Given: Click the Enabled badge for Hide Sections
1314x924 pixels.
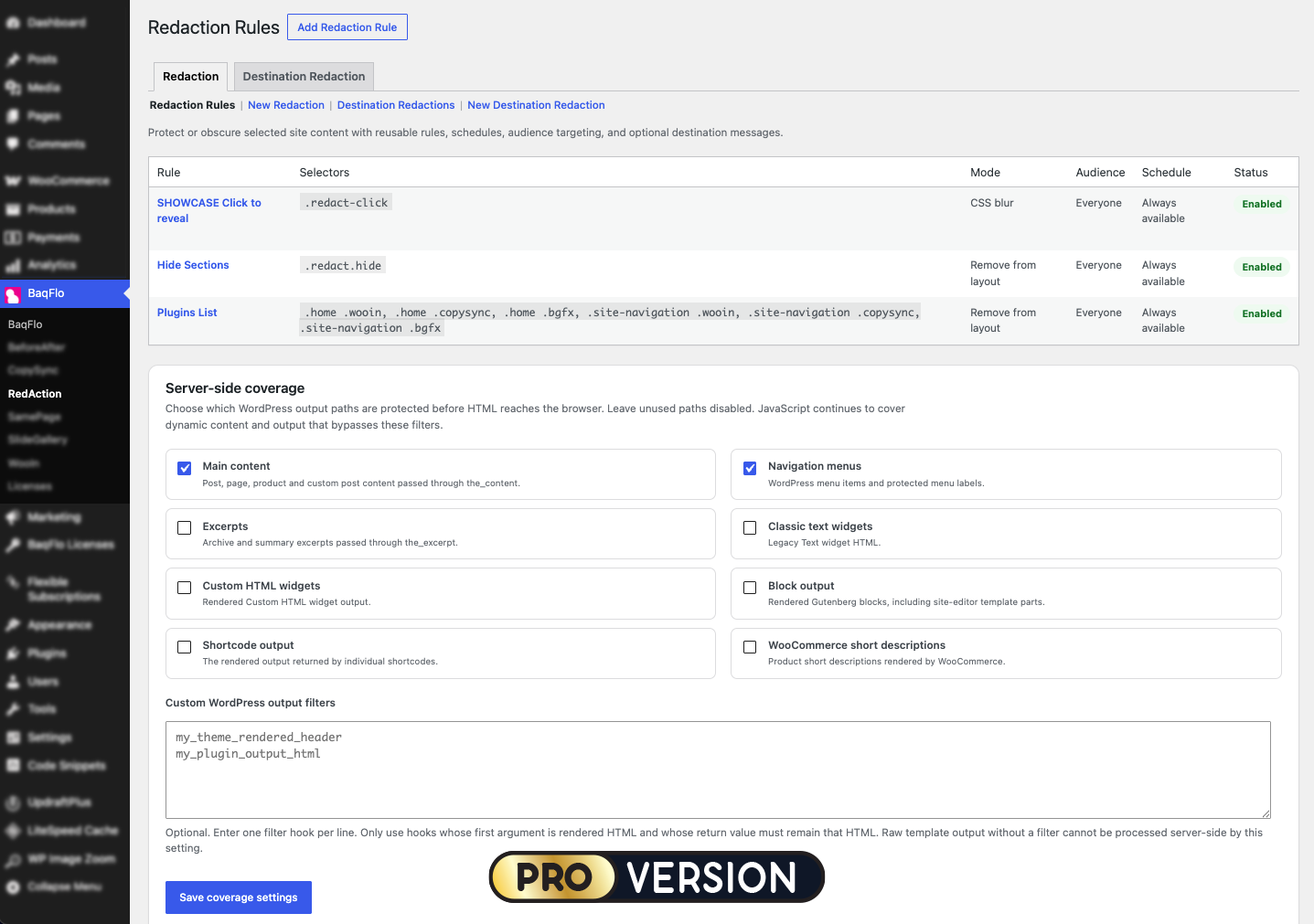Looking at the screenshot, I should pos(1262,267).
